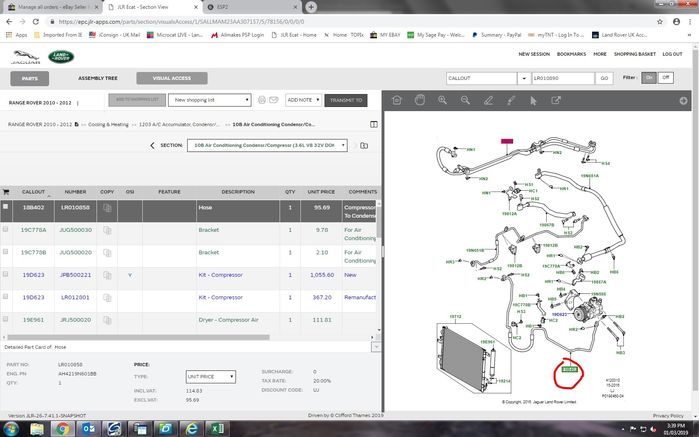The image size is (699, 437).
Task: Open the ADD NOTE dropdown
Action: click(303, 100)
